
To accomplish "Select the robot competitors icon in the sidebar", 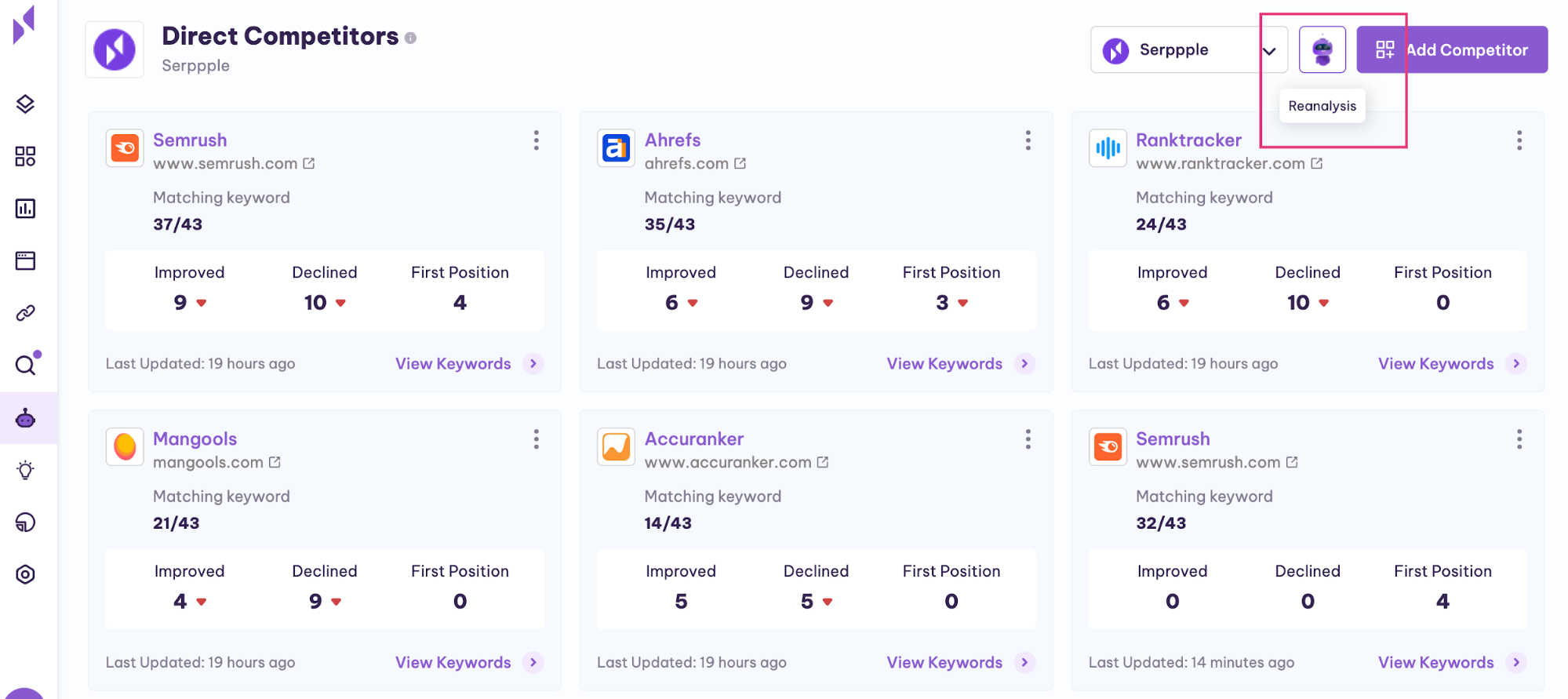I will click(25, 418).
